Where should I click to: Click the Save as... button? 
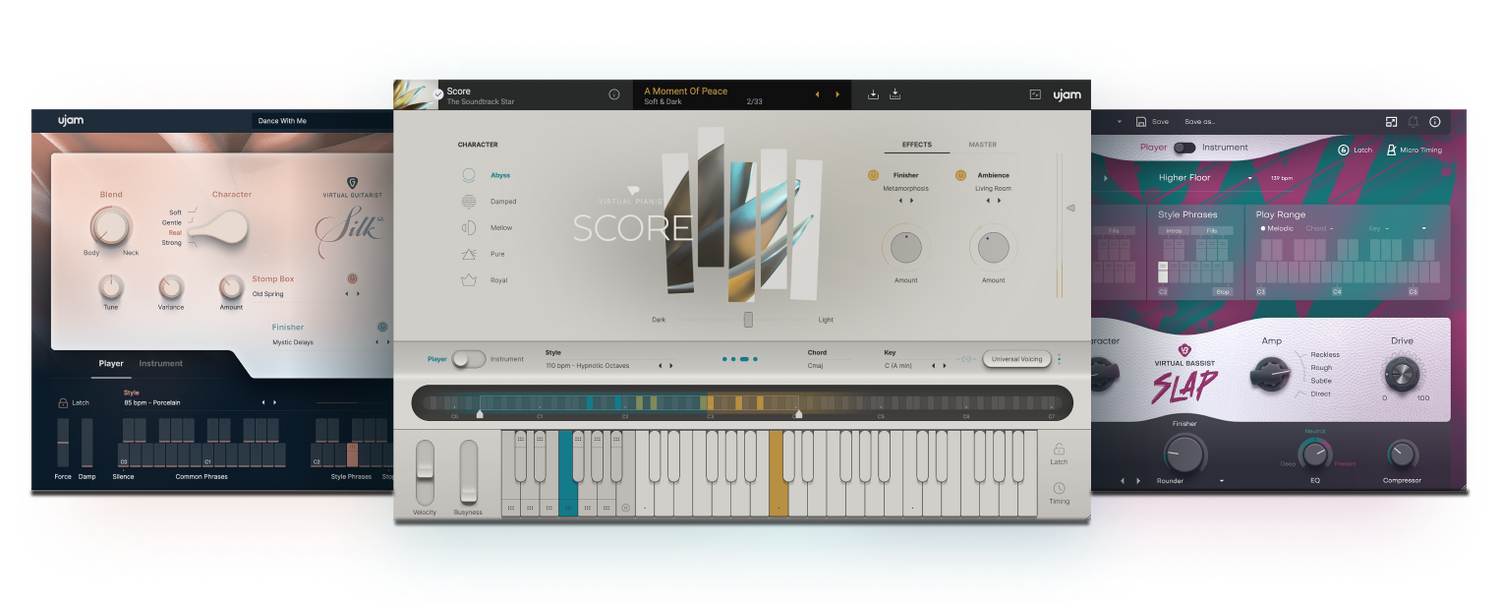click(x=1200, y=122)
